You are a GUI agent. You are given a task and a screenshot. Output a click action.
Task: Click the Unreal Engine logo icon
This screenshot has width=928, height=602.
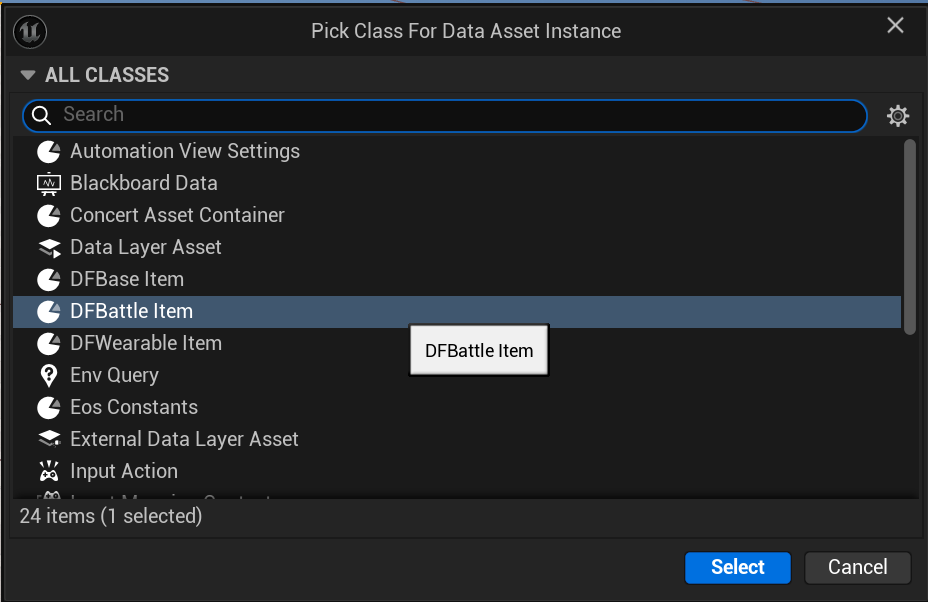click(28, 32)
